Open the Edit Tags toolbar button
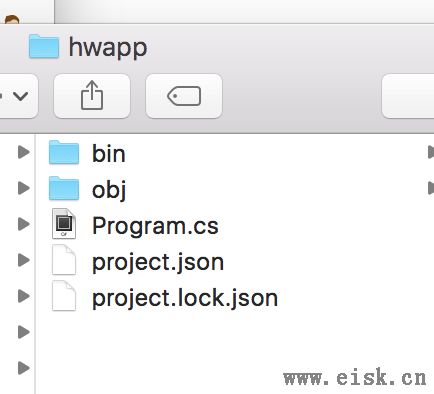Viewport: 434px width, 394px height. pyautogui.click(x=184, y=96)
